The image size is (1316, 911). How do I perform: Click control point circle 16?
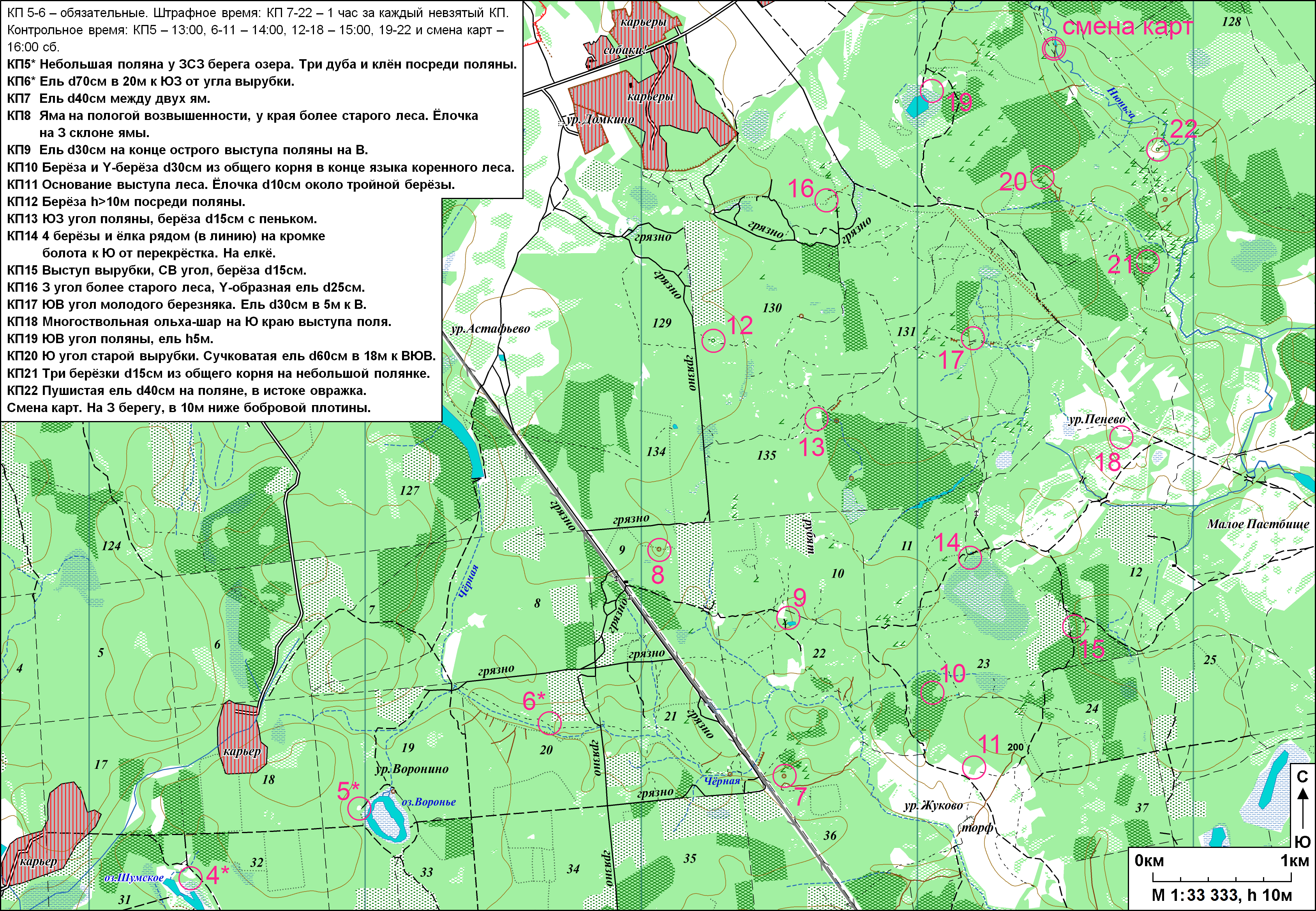point(826,200)
